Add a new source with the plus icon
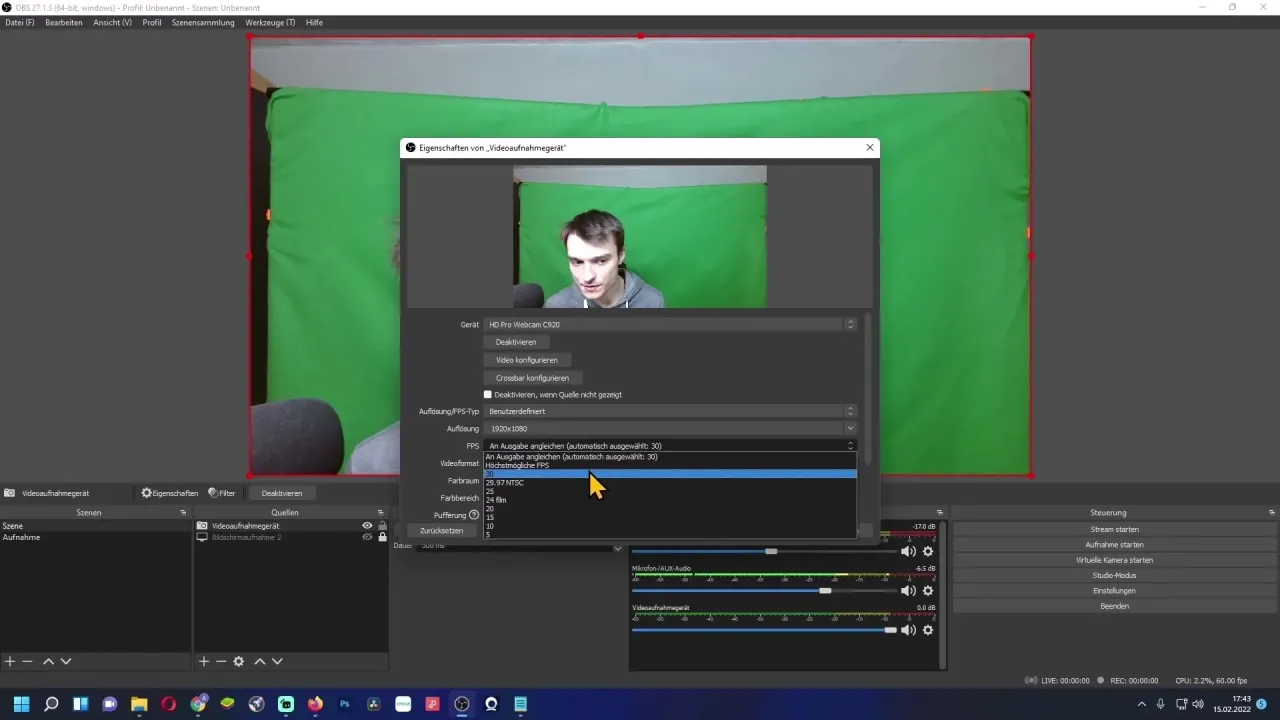 click(x=205, y=661)
